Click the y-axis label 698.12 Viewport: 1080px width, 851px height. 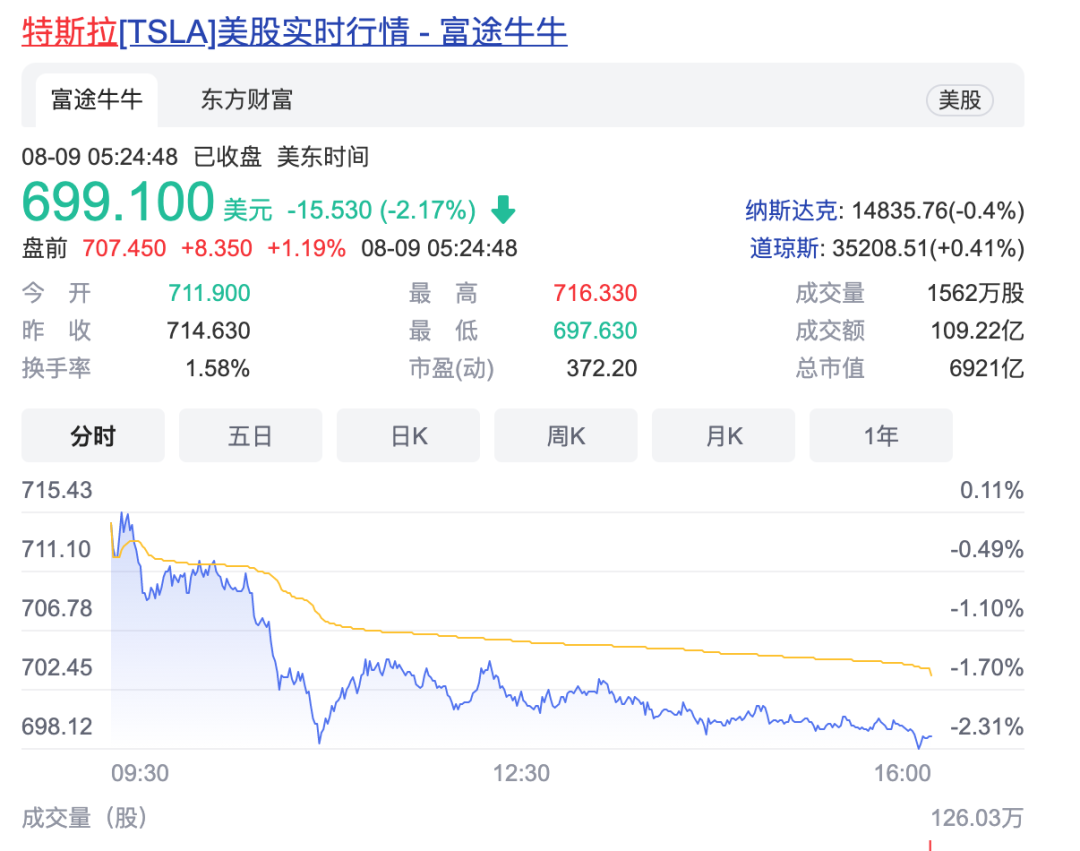[57, 726]
